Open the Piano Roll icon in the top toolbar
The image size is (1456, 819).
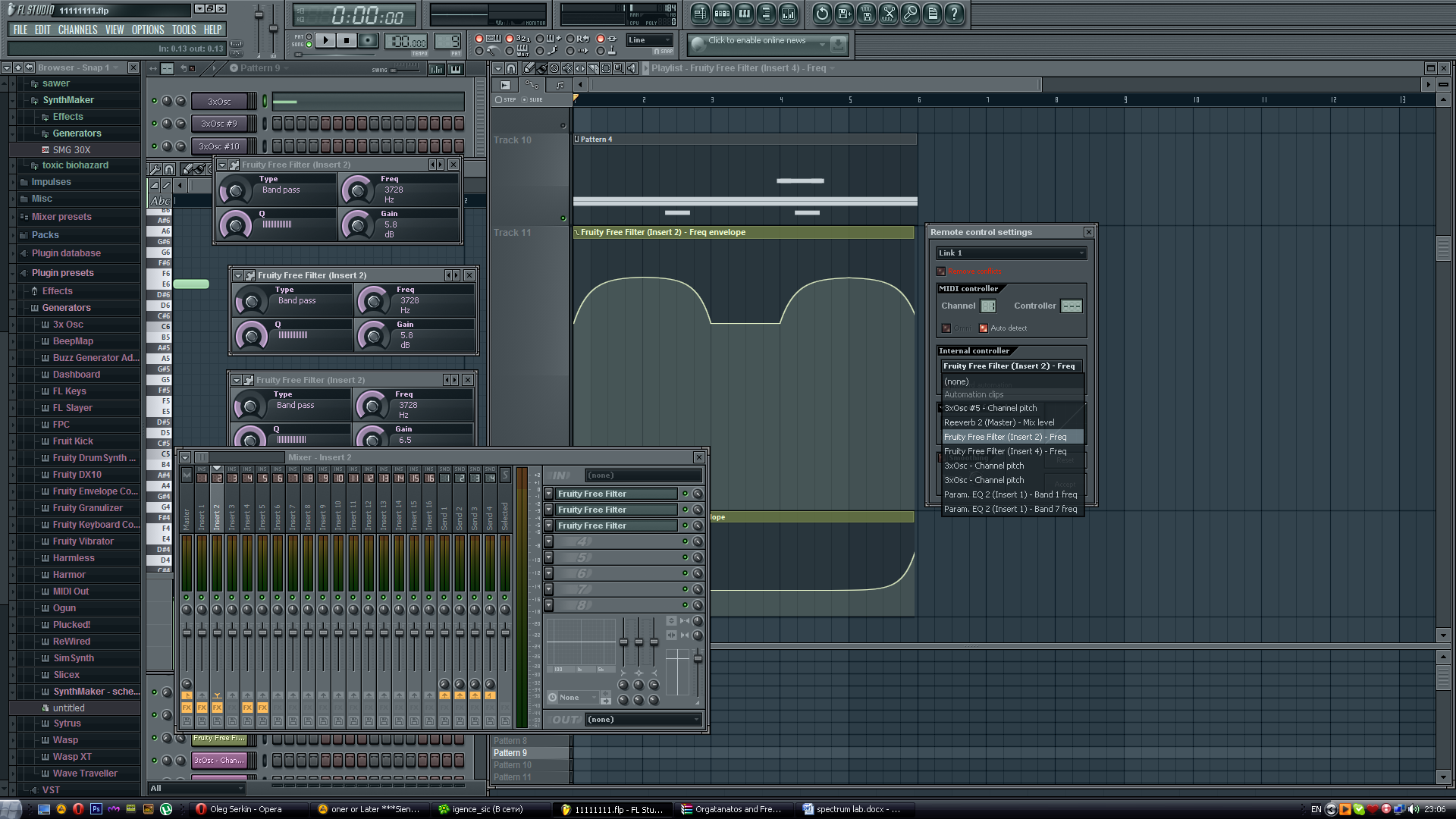click(x=744, y=13)
